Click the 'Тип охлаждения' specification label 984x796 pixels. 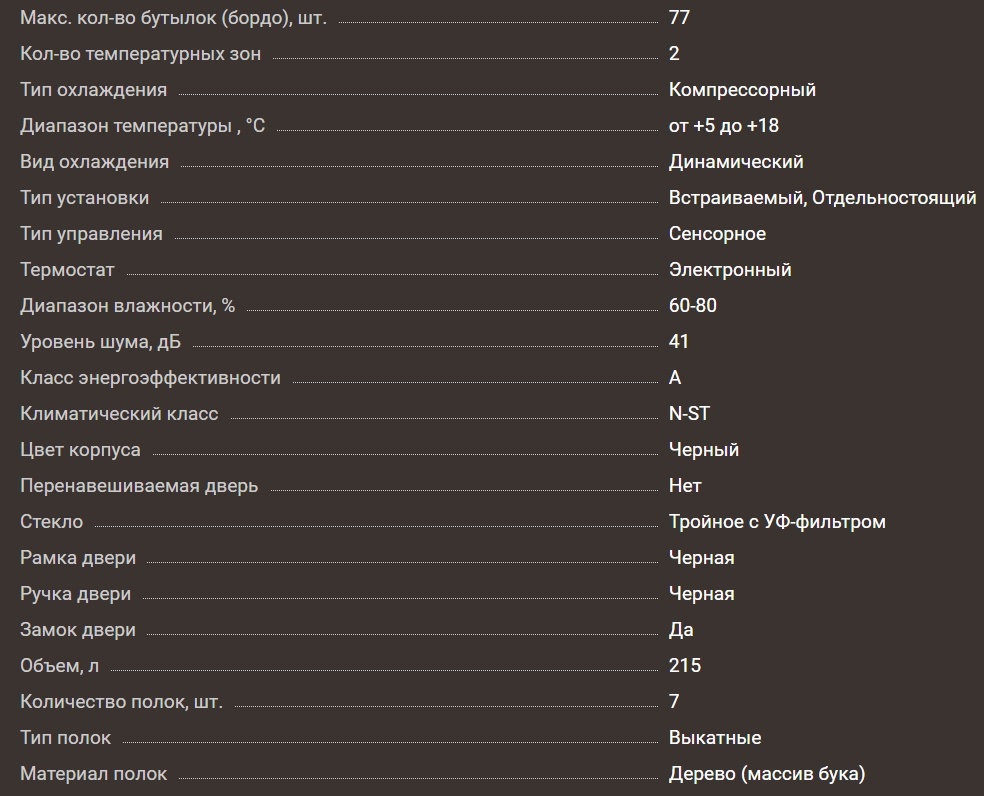pyautogui.click(x=93, y=90)
